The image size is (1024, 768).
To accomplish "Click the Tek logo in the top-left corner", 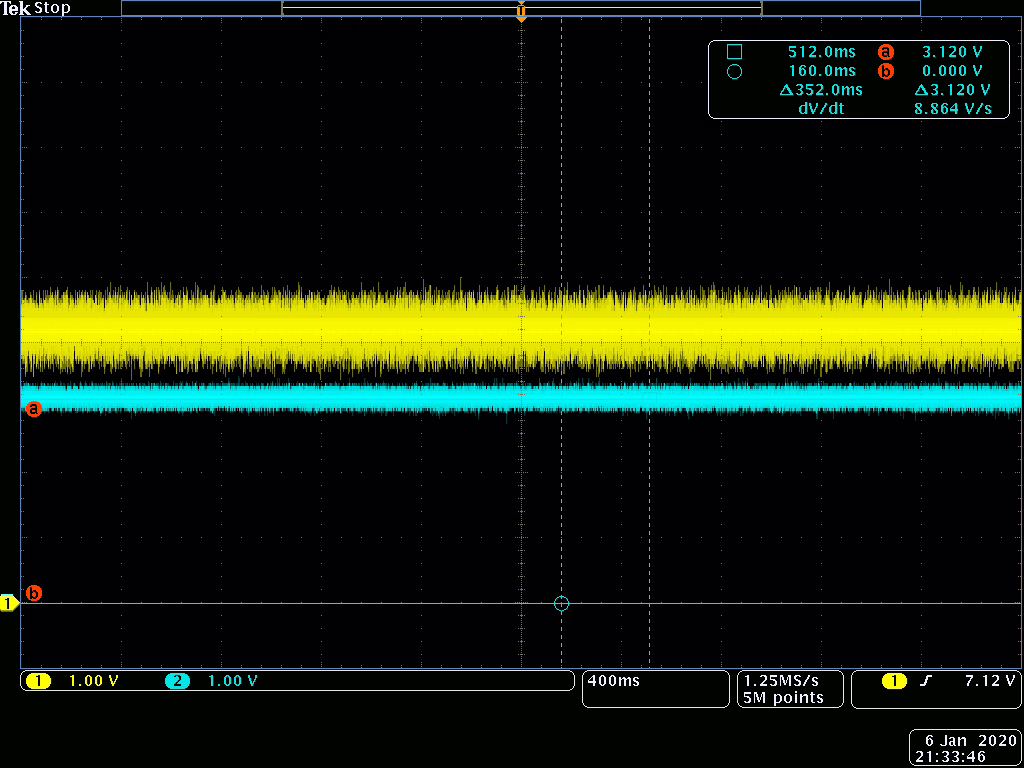I will tap(16, 8).
